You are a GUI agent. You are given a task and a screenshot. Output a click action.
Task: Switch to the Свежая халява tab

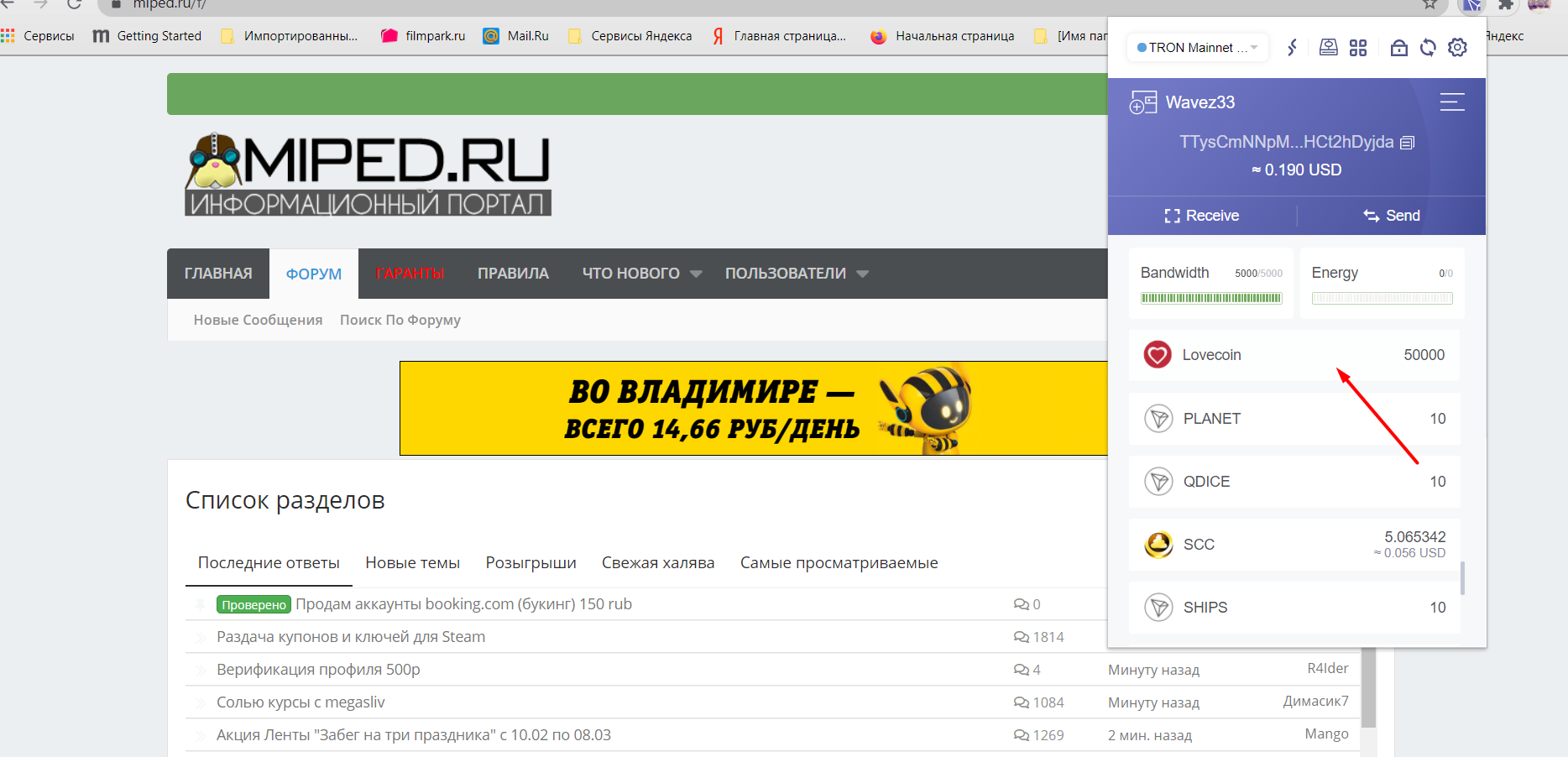658,563
